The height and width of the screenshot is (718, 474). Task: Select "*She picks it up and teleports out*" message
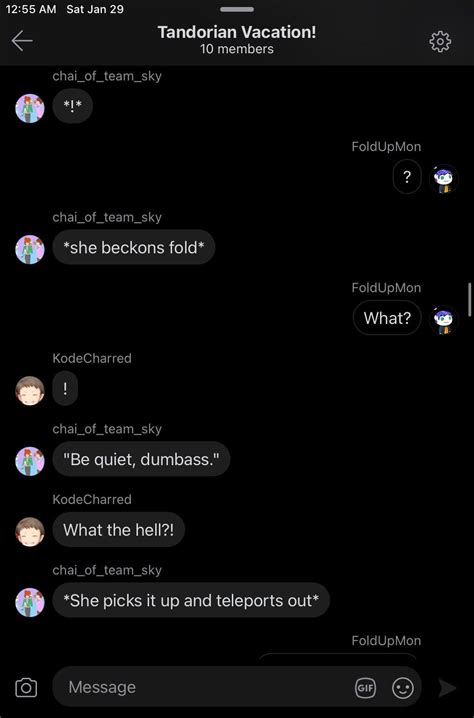pos(191,600)
